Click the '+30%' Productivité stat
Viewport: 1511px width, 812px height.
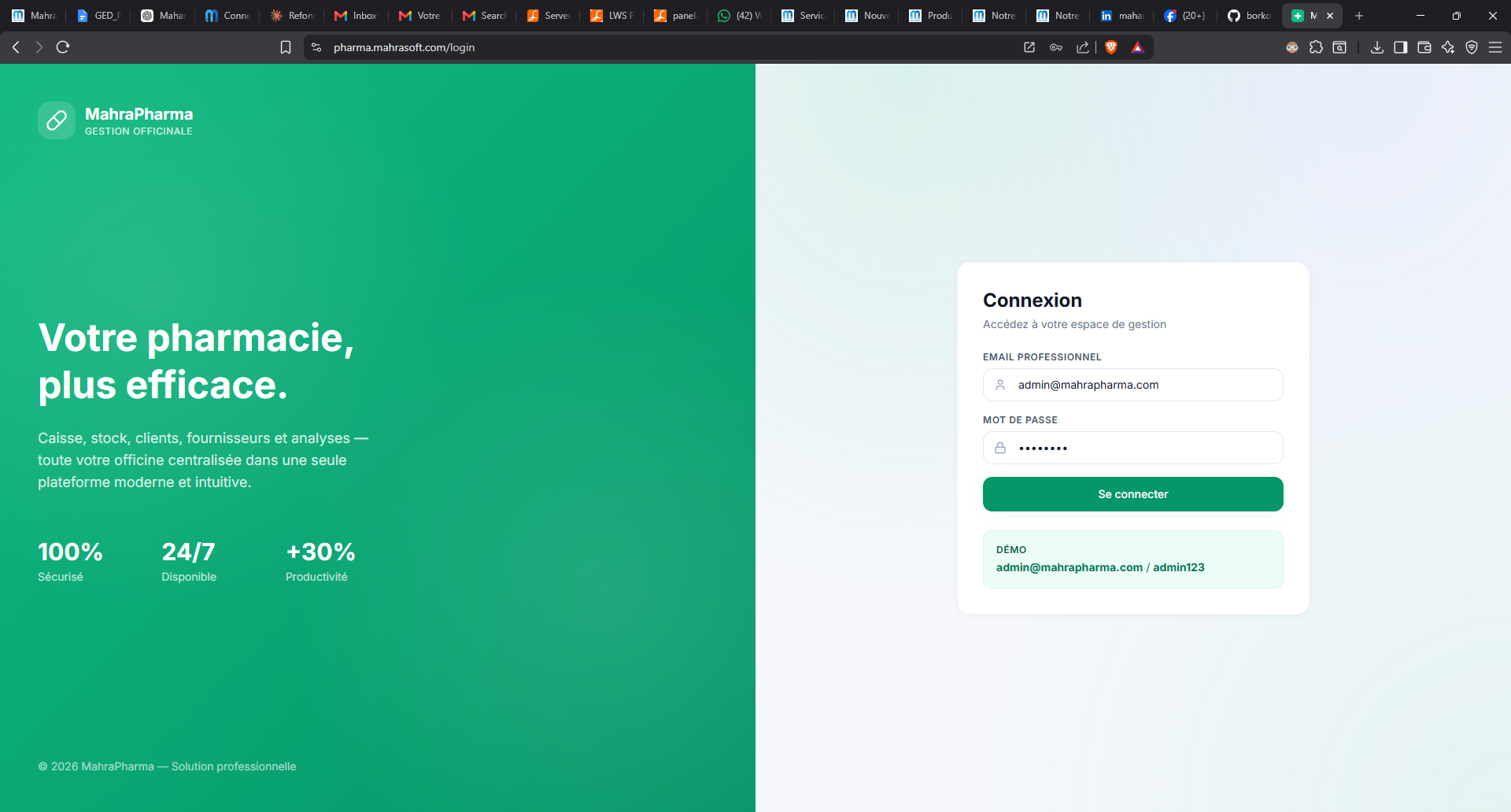320,561
